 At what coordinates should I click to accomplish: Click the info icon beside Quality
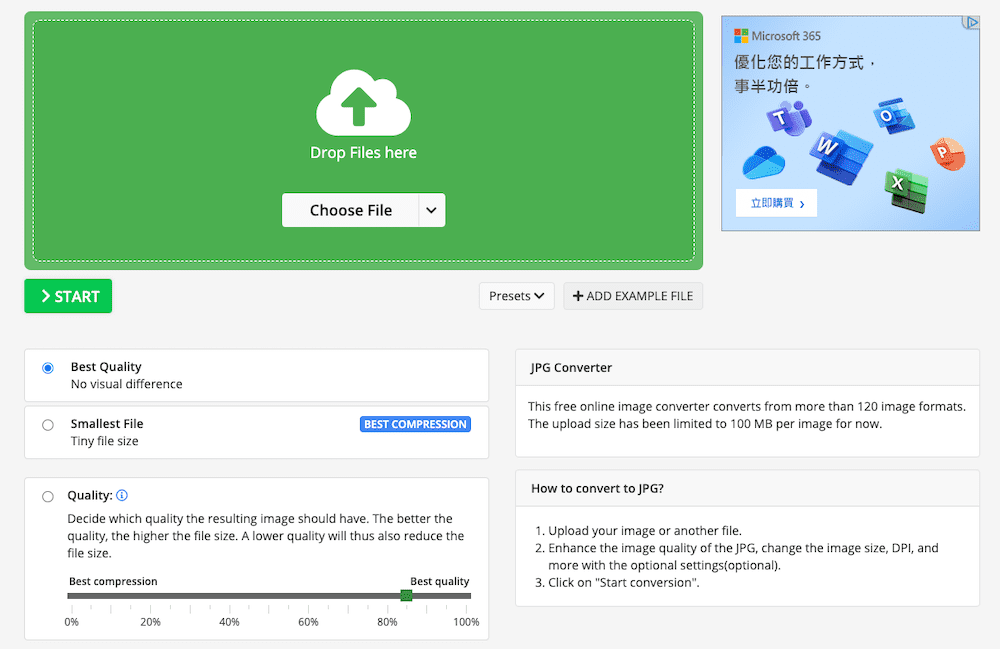coord(122,495)
